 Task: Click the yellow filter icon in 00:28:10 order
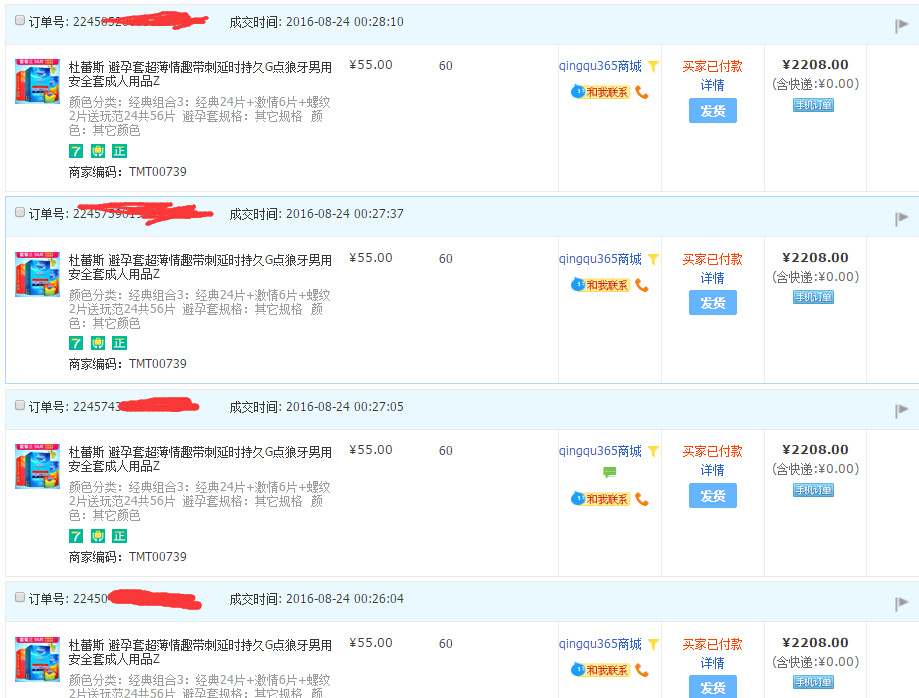coord(653,67)
